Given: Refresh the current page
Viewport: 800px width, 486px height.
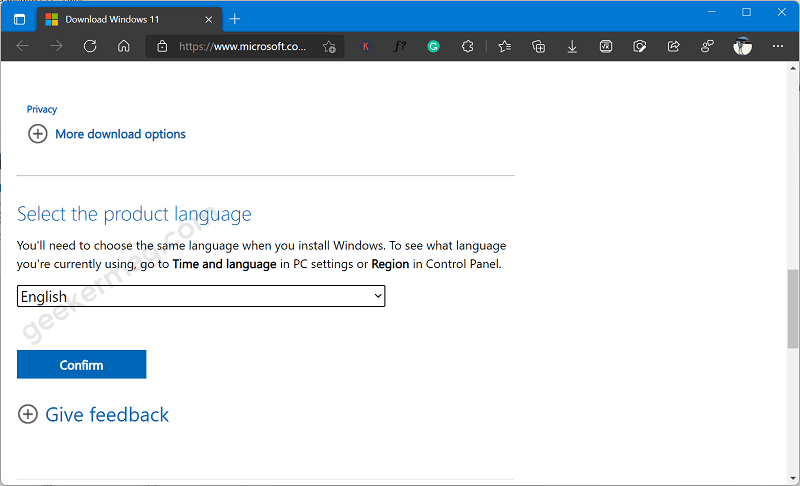Looking at the screenshot, I should 90,46.
